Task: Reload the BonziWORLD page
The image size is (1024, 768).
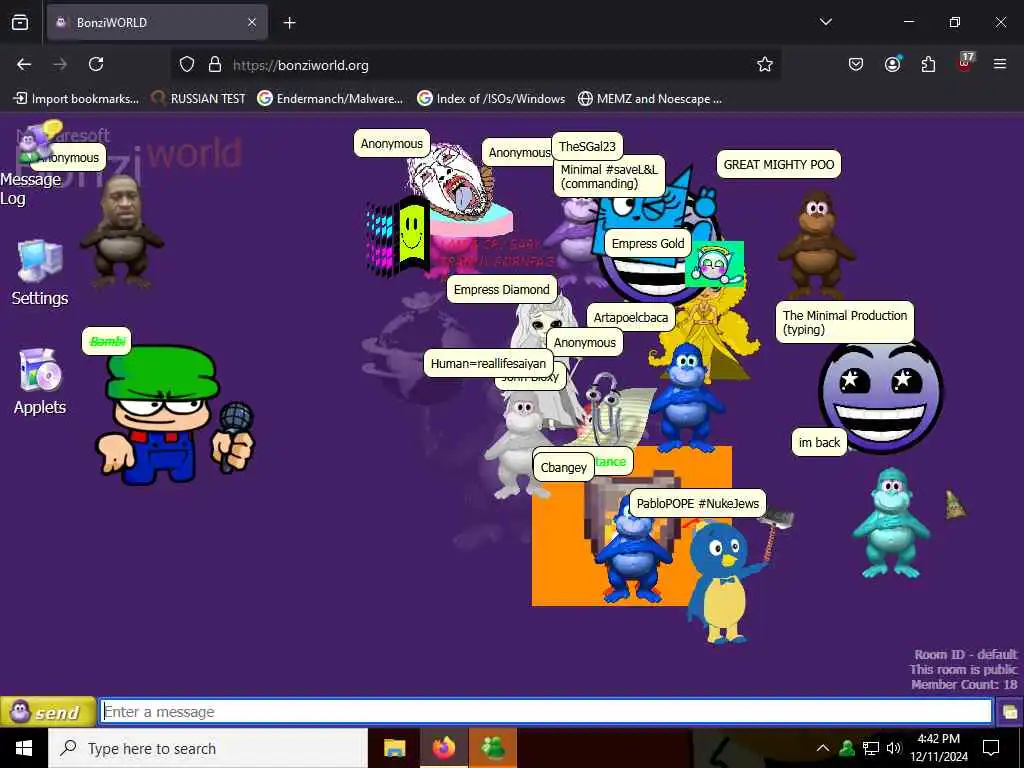Action: point(96,65)
